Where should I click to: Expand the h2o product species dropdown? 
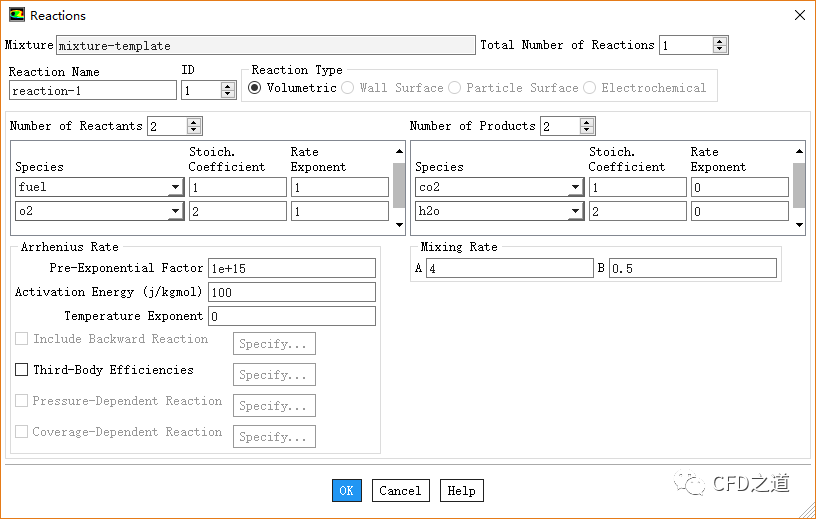575,211
